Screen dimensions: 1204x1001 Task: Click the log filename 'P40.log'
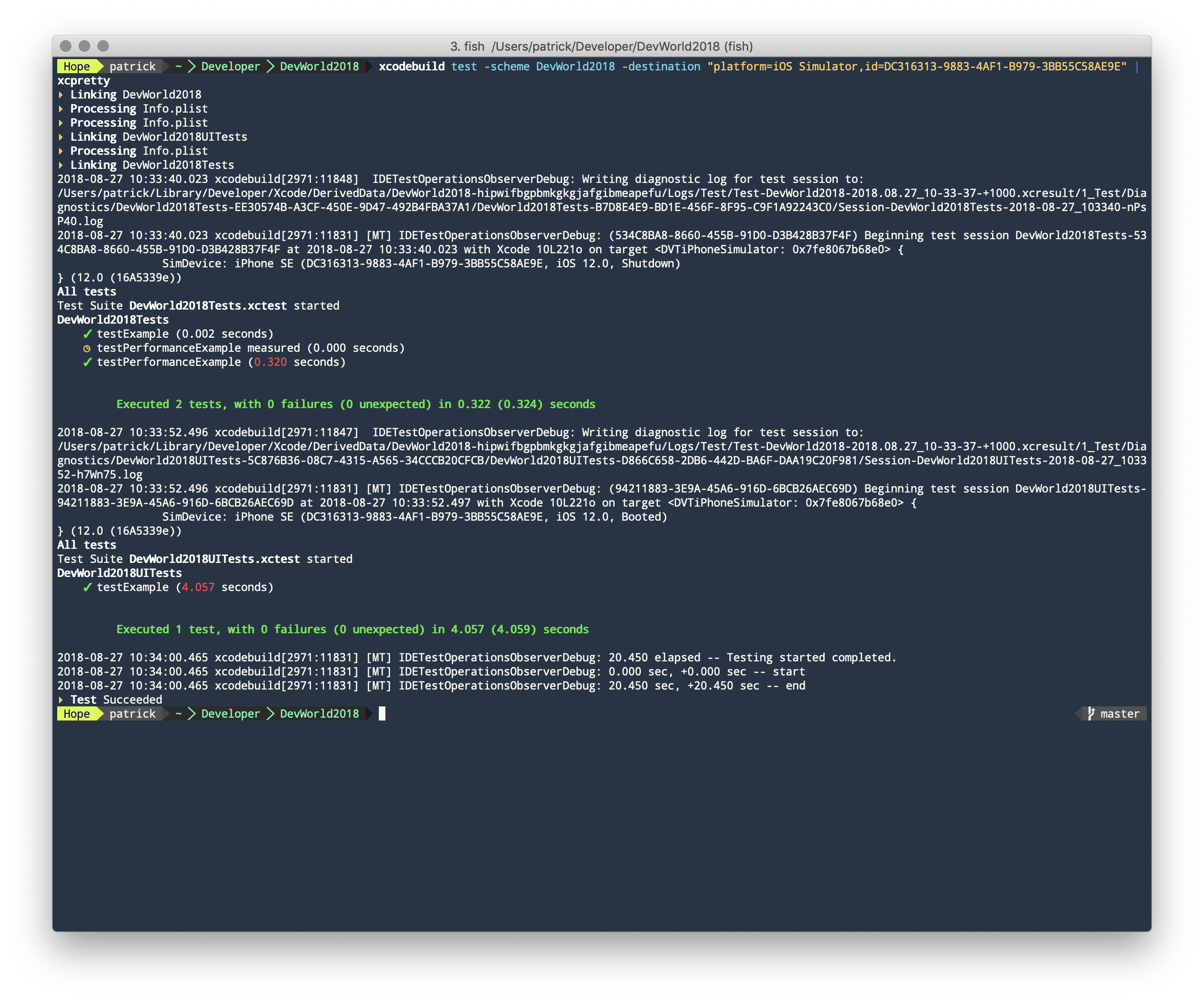point(80,221)
